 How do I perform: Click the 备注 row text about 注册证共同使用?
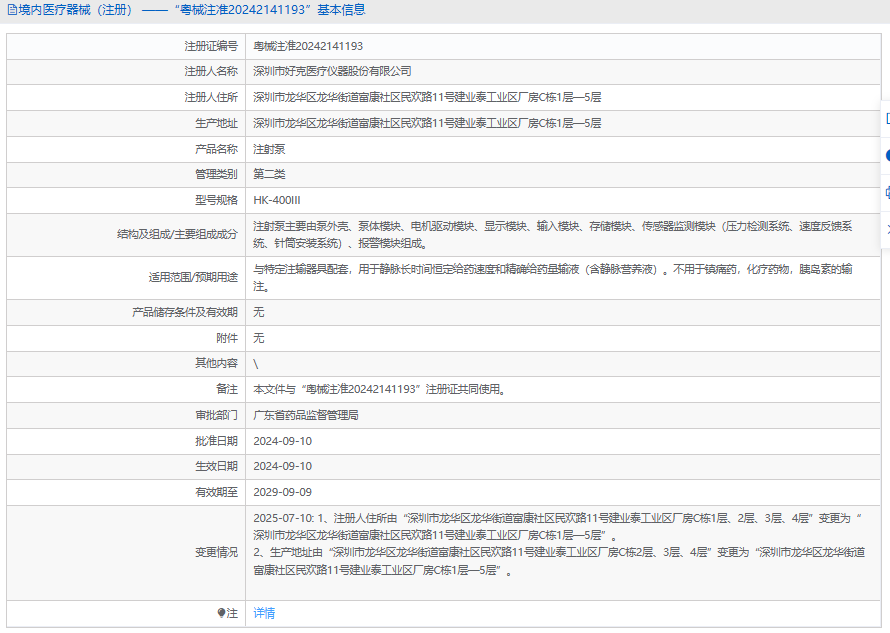[x=378, y=389]
